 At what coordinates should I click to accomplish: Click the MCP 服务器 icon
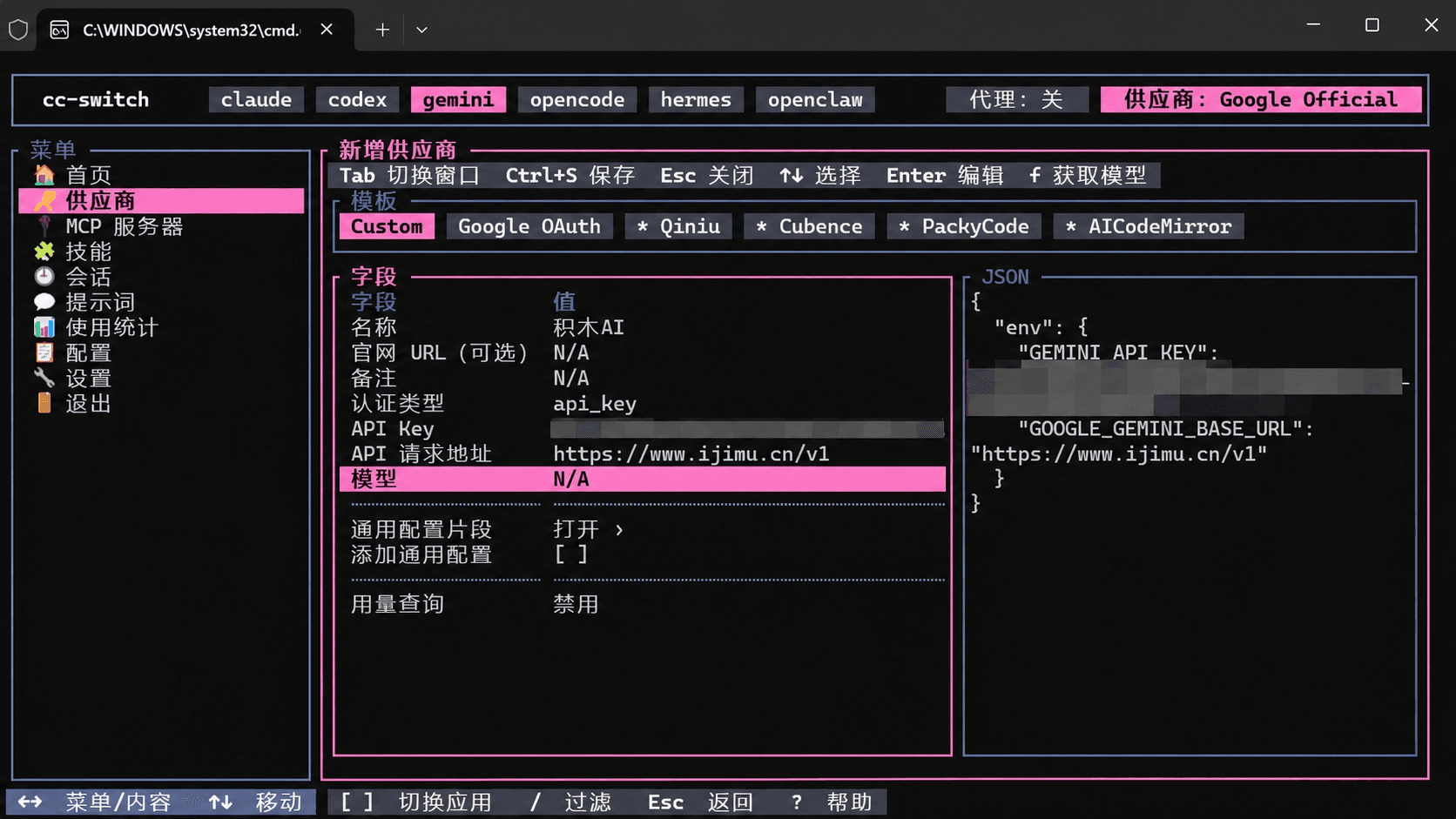(44, 226)
